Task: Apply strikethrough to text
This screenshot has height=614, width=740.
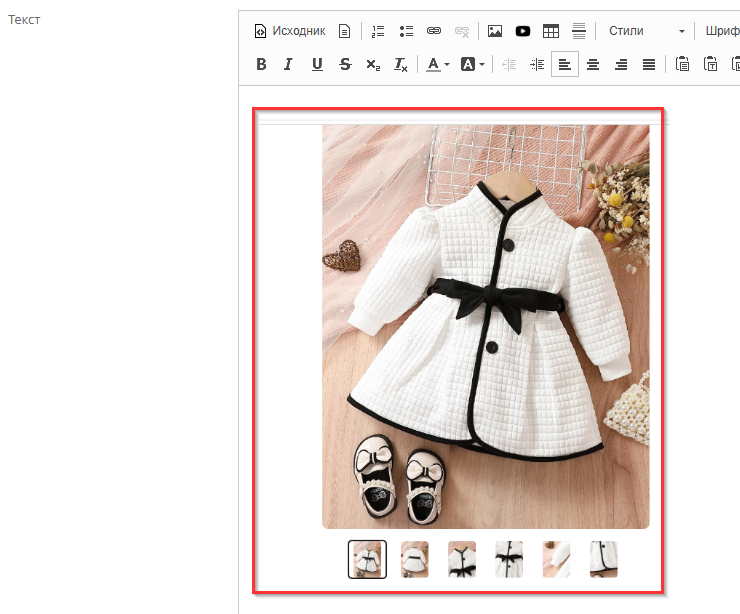Action: (x=345, y=65)
